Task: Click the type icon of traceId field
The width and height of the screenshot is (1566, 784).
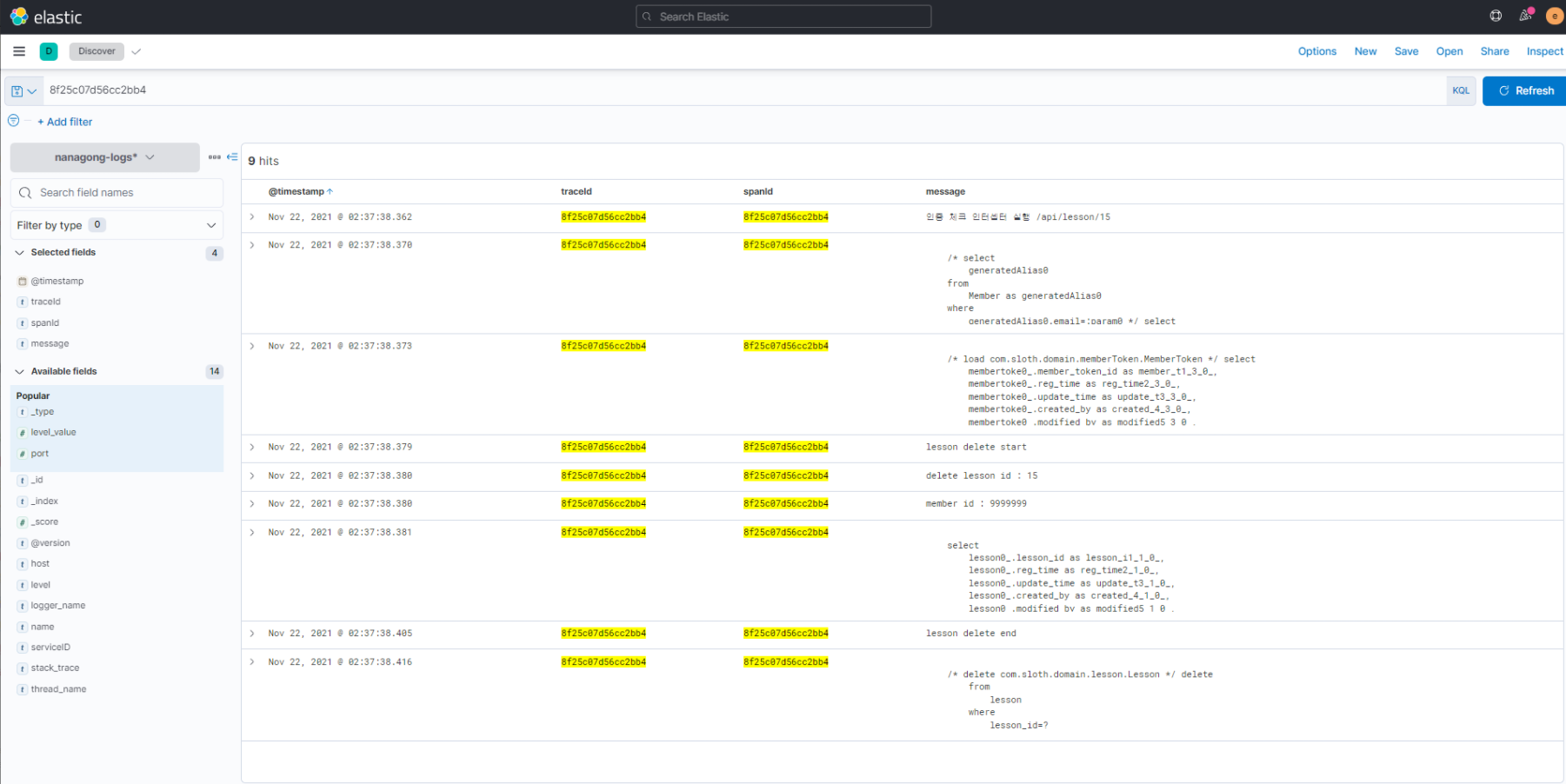Action: pos(22,302)
